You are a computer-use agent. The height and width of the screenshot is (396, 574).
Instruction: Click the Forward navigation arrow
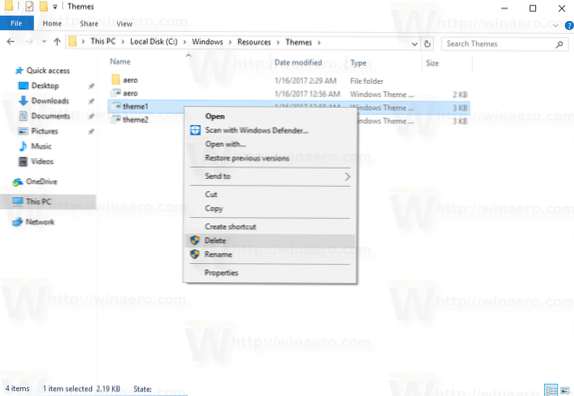click(29, 42)
